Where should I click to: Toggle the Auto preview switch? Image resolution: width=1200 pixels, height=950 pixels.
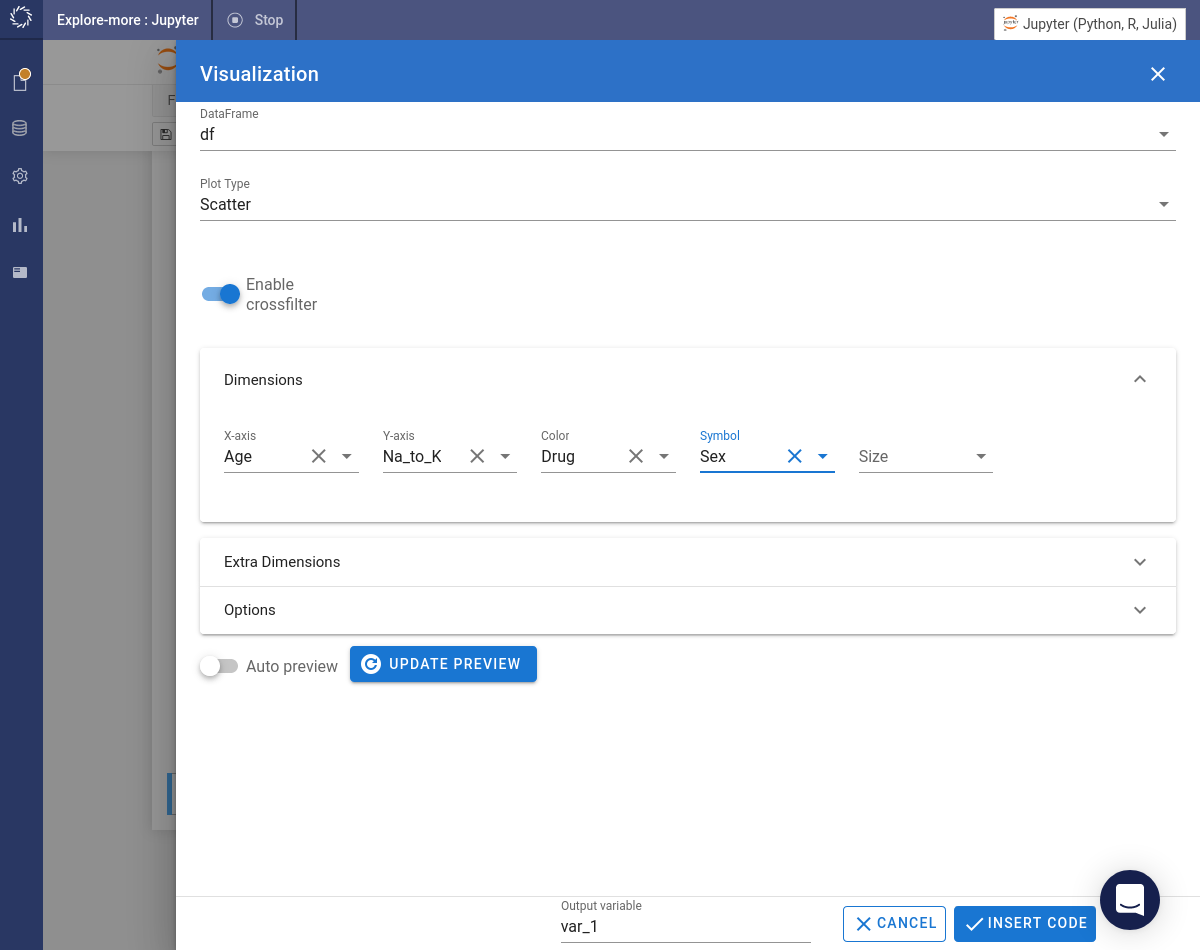click(x=219, y=666)
